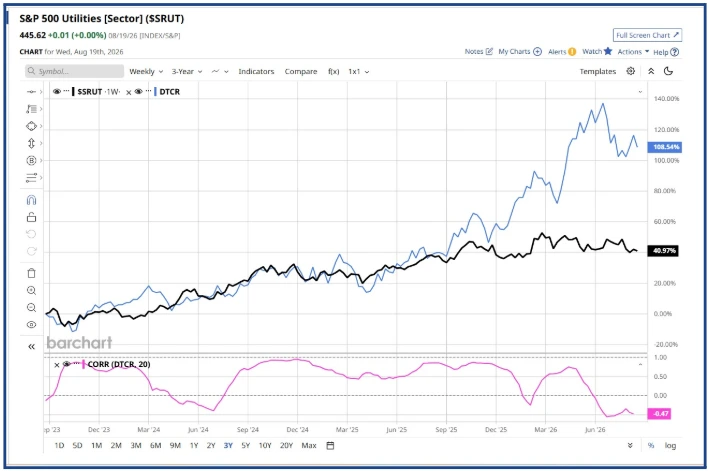Open the 1x1 grid layout dropdown

[359, 71]
